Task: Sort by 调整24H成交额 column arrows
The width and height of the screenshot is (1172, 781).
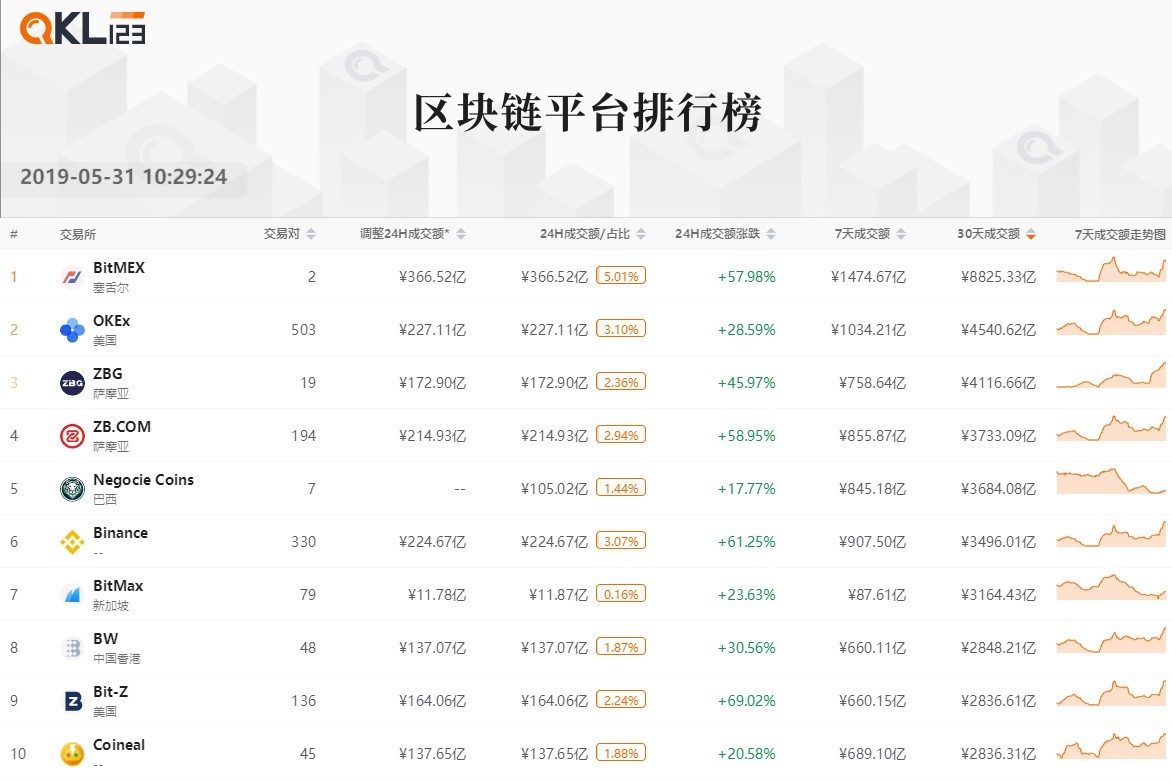Action: (461, 234)
